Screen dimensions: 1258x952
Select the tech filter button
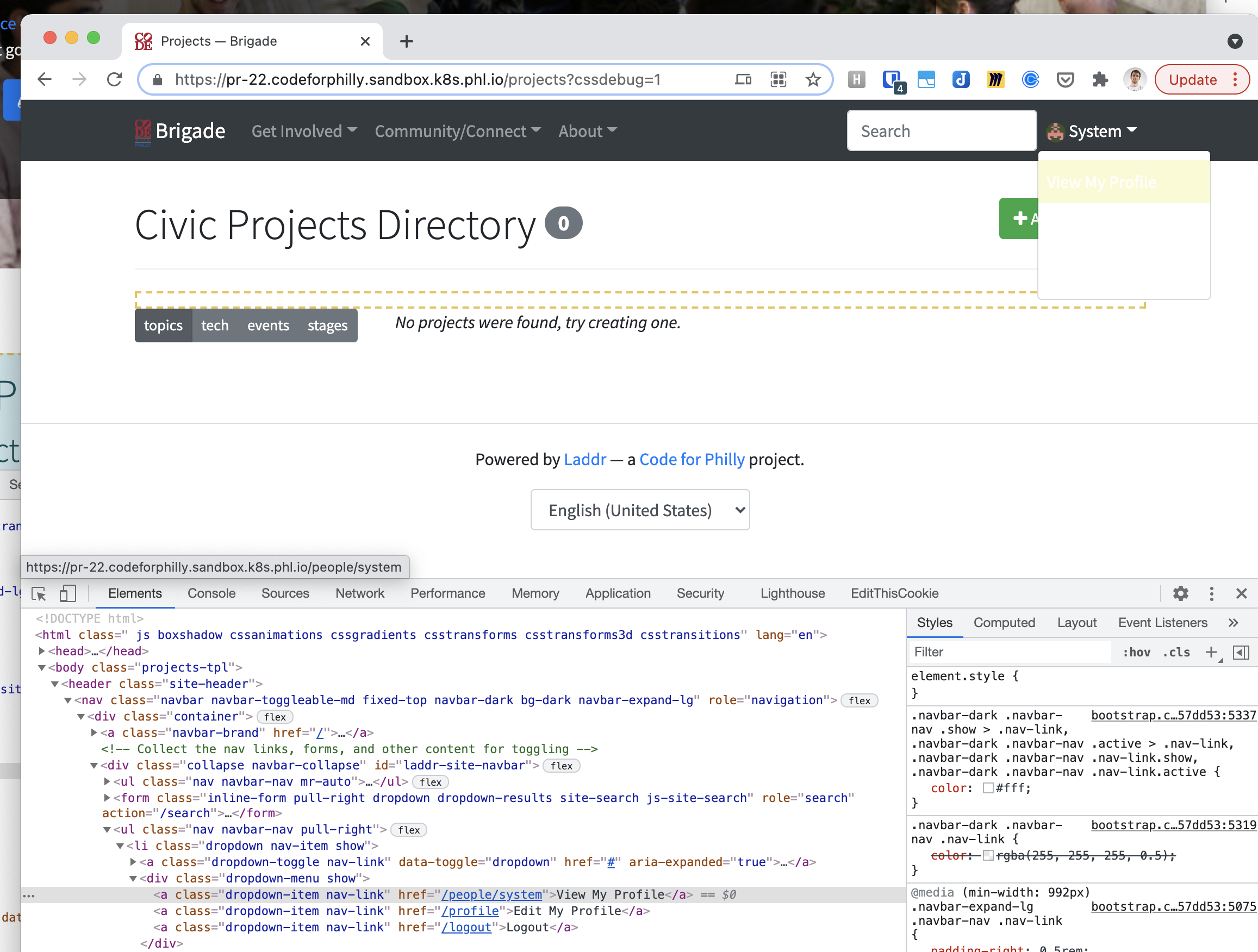[x=214, y=325]
